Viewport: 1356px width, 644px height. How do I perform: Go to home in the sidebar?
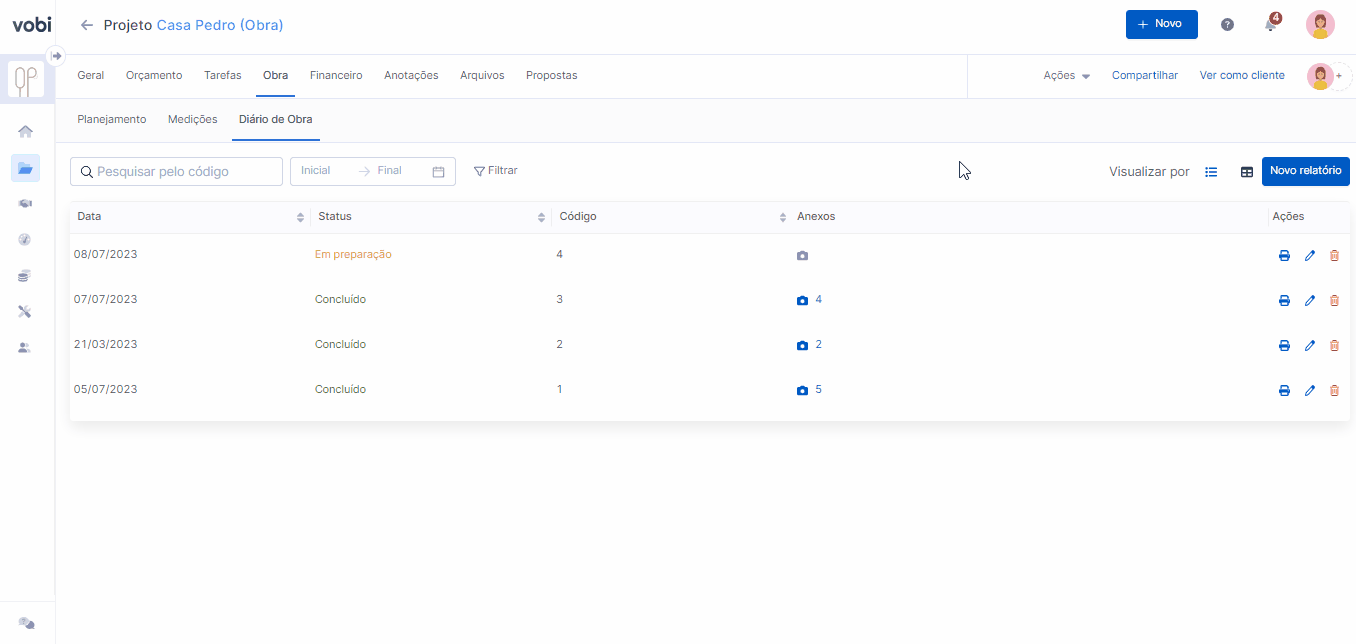click(26, 131)
